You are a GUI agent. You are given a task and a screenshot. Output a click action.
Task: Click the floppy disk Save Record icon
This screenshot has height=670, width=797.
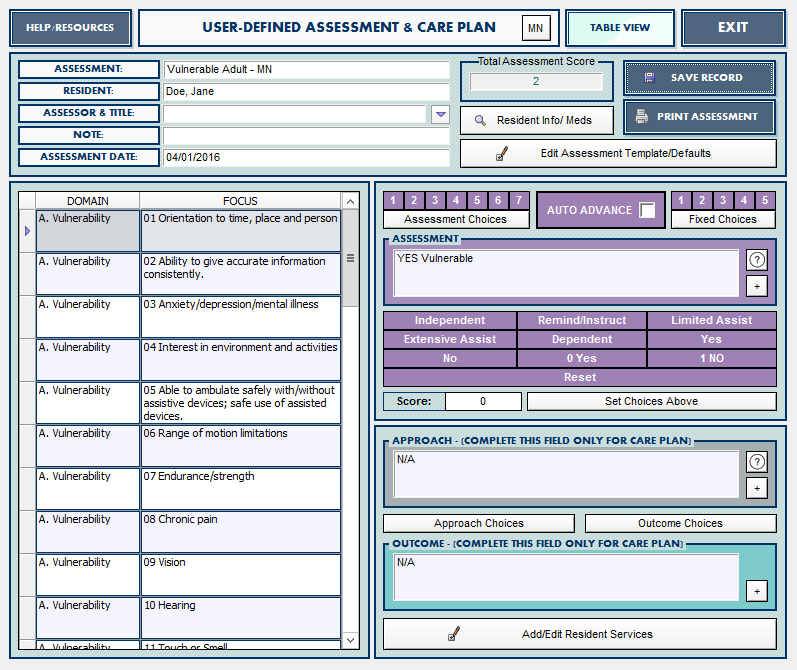click(649, 77)
